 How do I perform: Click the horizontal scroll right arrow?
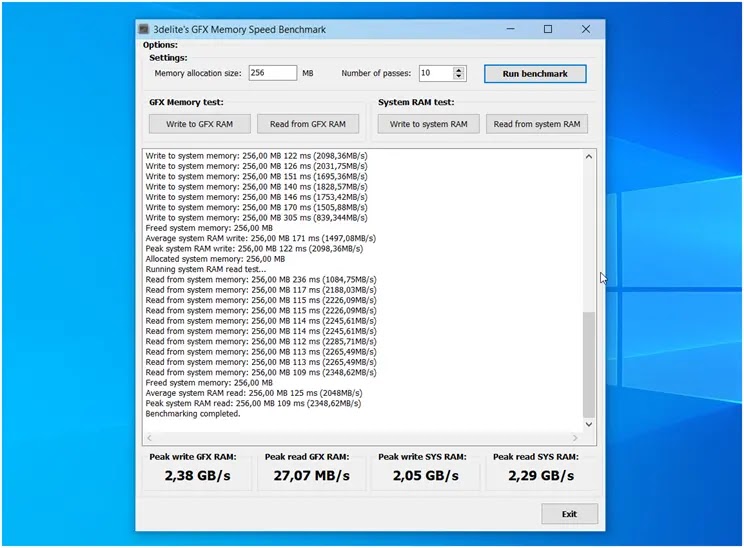click(x=576, y=437)
